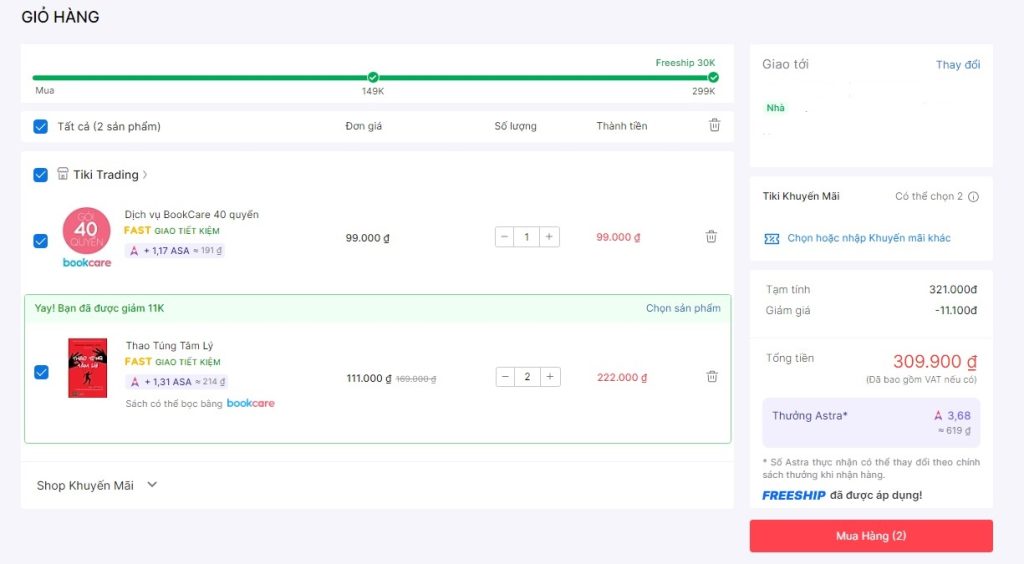1024x564 pixels.
Task: Click Astra icon on BookCare reward badge
Action: pos(134,251)
